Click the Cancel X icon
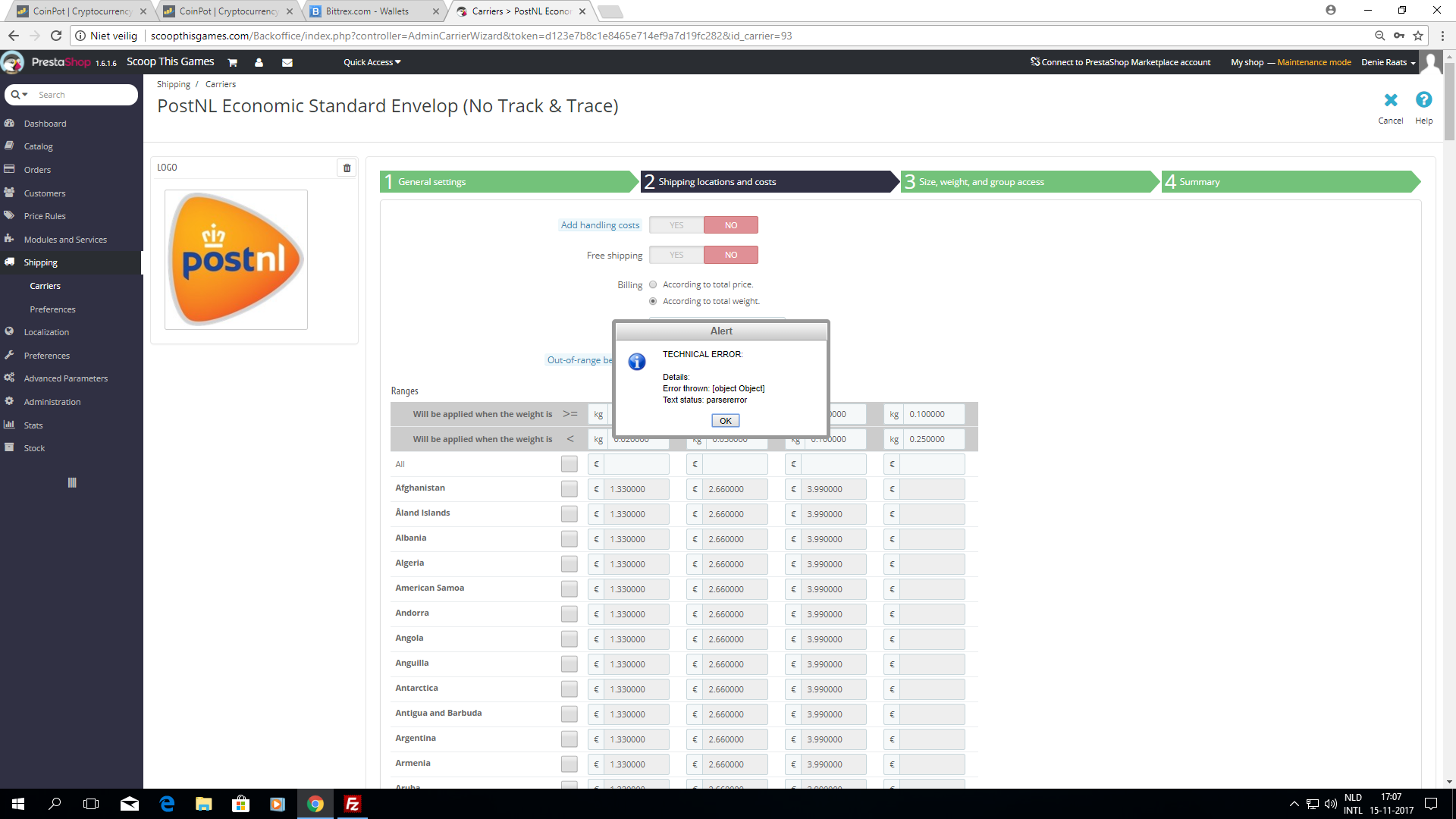This screenshot has width=1456, height=819. (1390, 100)
